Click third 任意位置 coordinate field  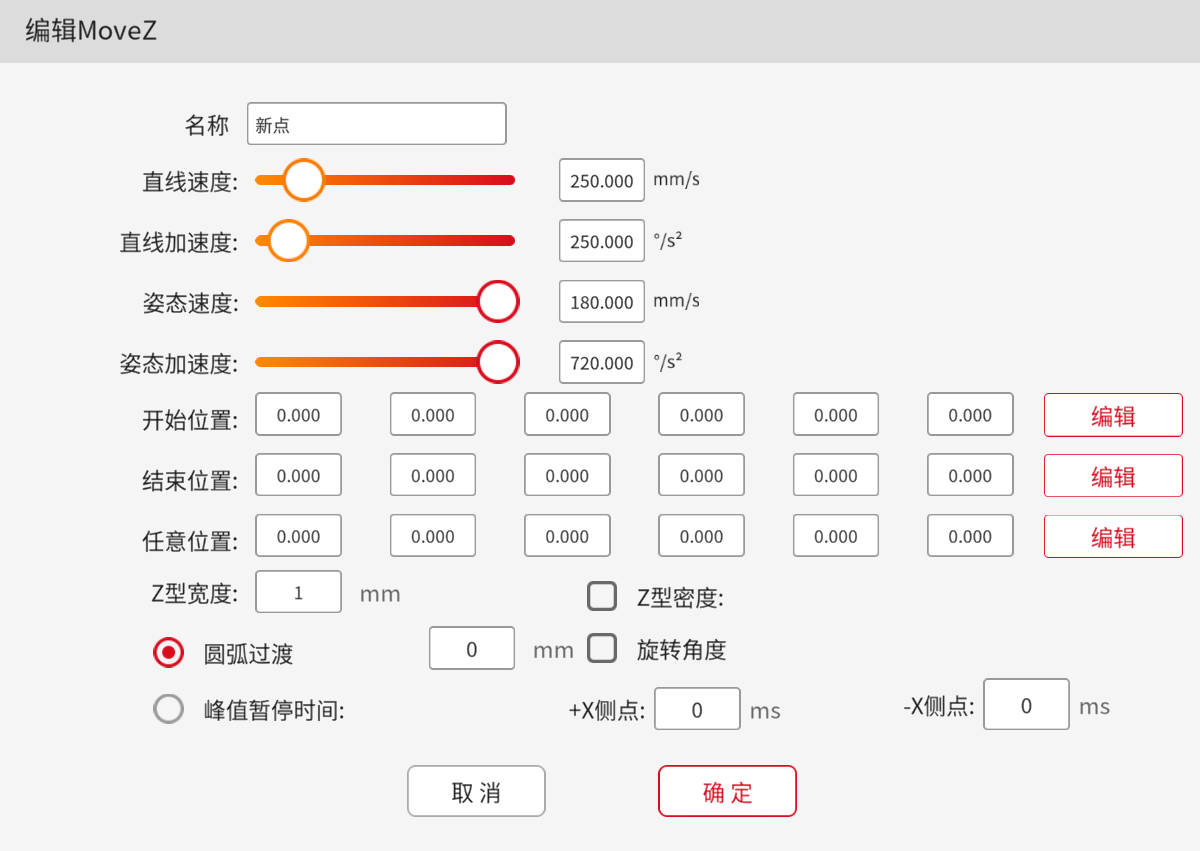(x=567, y=536)
